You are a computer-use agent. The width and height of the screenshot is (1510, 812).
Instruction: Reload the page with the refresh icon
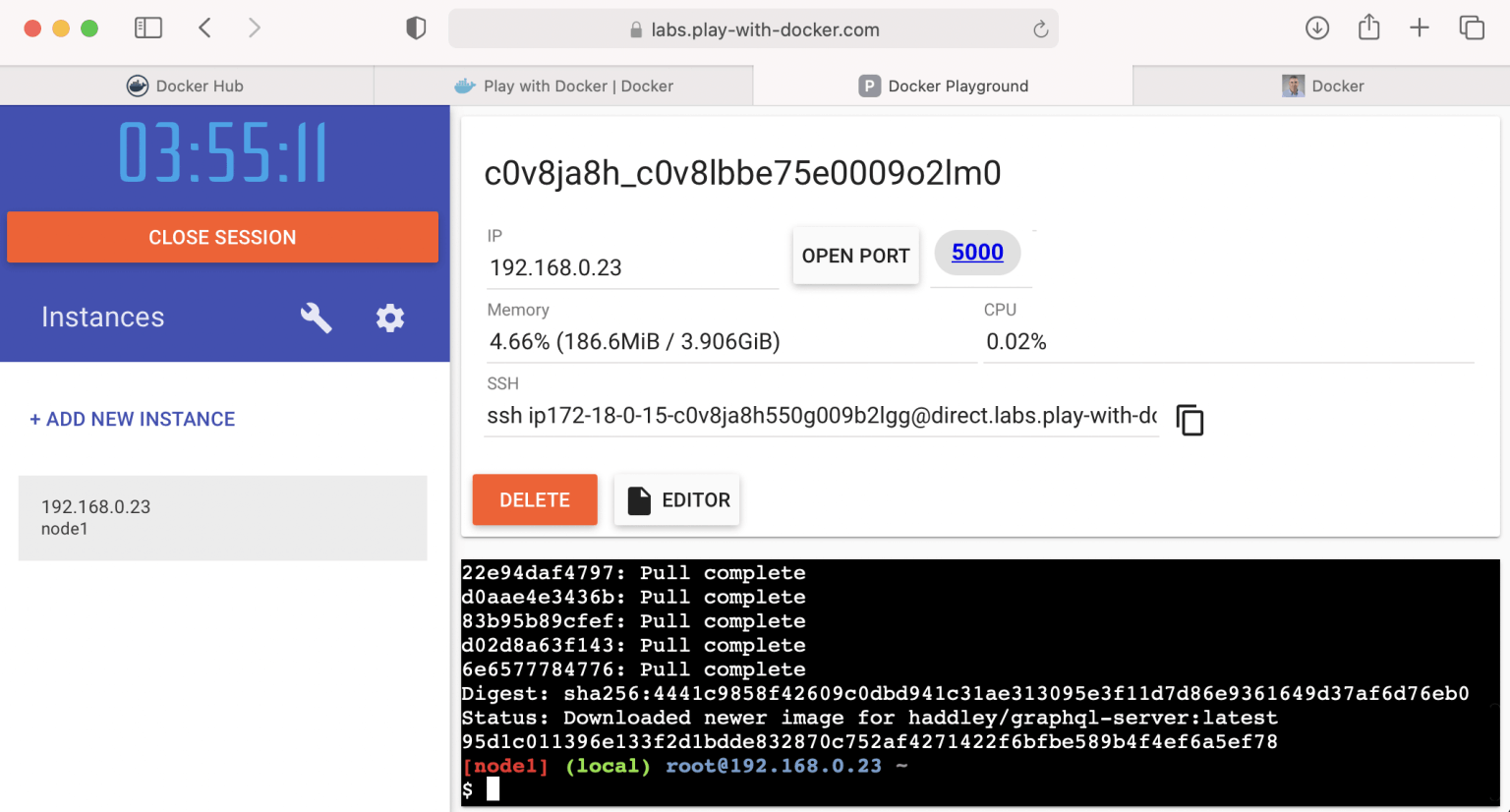1041,29
